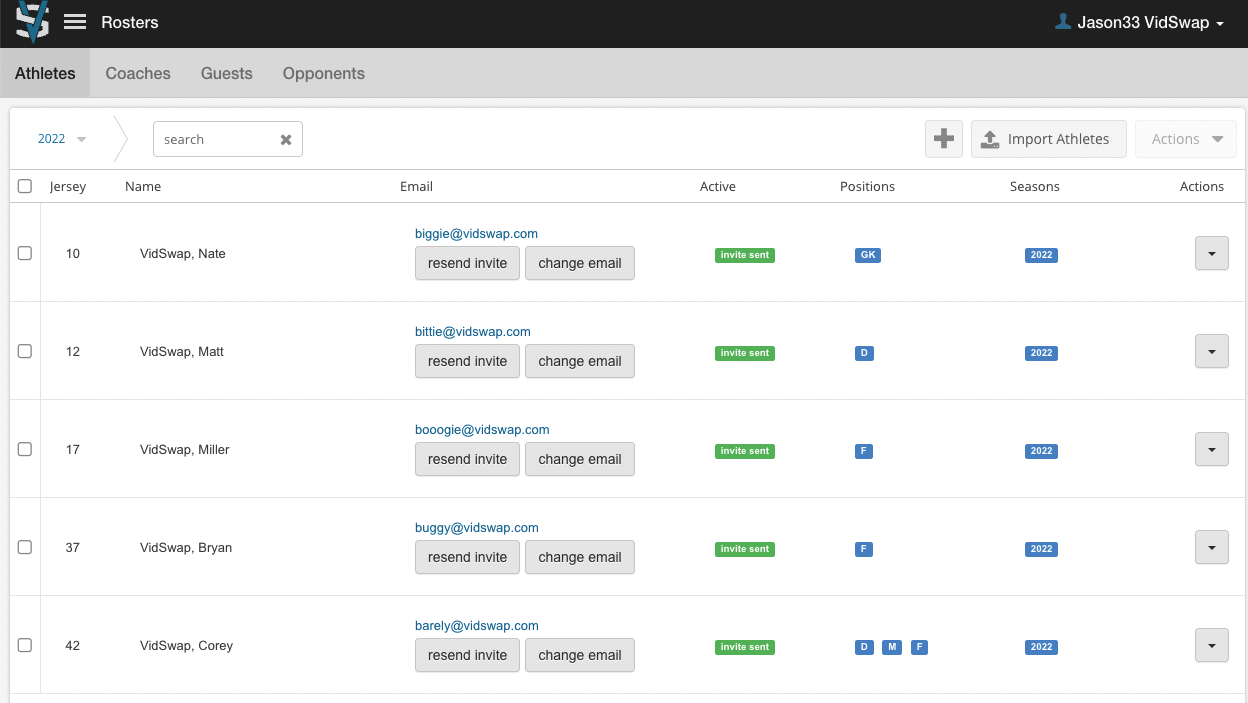Image resolution: width=1248 pixels, height=703 pixels.
Task: Click the Jersey column header
Action: coord(68,186)
